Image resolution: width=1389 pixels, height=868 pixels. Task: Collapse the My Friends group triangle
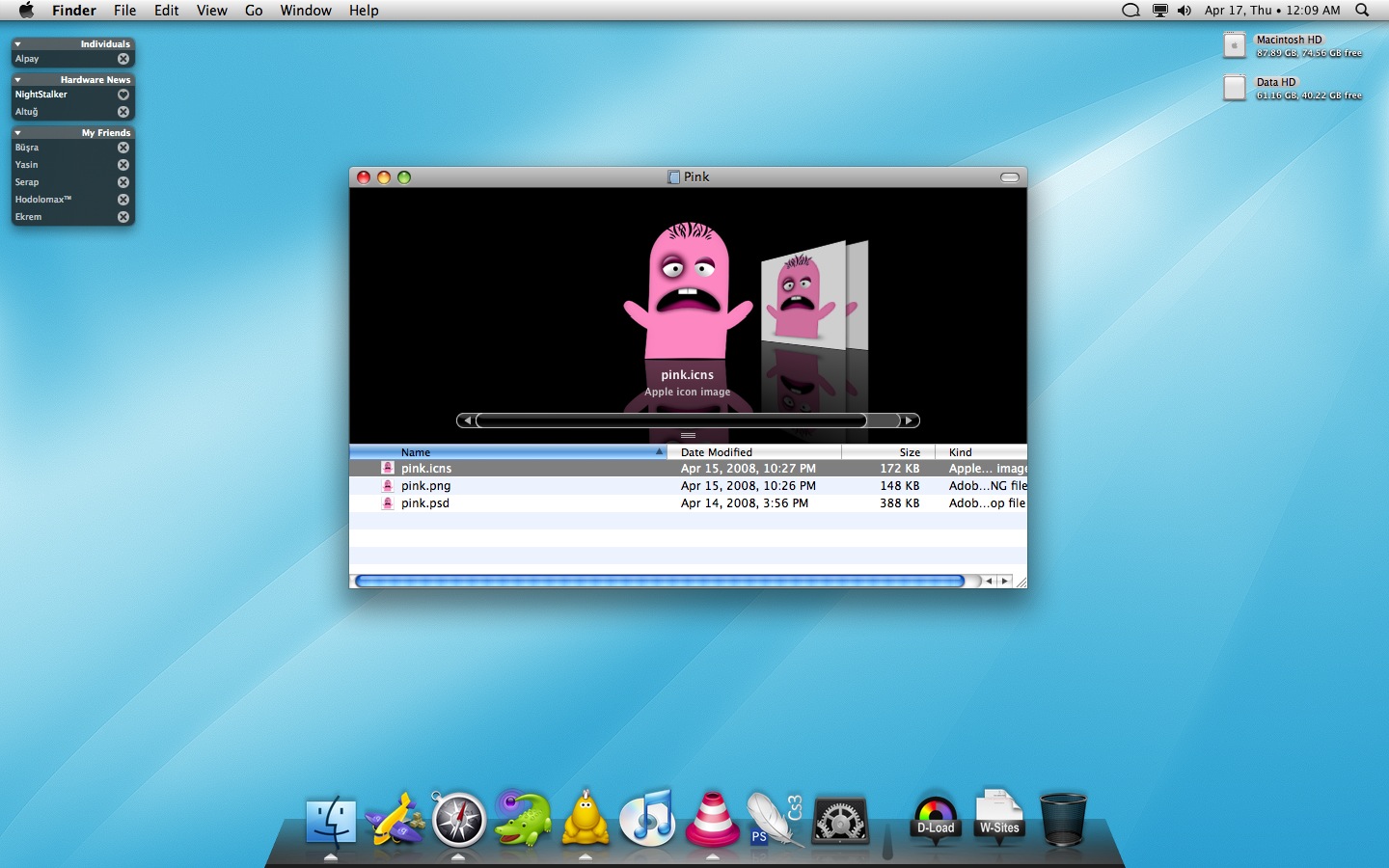click(x=17, y=133)
